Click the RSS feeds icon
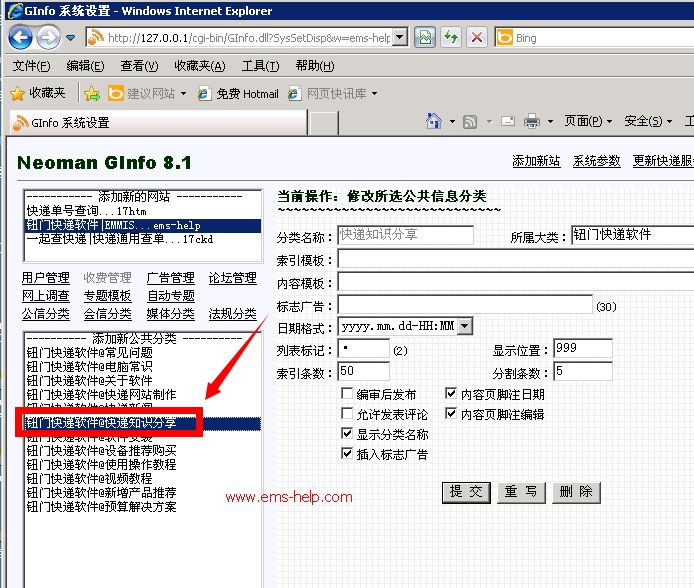694x588 pixels. [x=470, y=121]
